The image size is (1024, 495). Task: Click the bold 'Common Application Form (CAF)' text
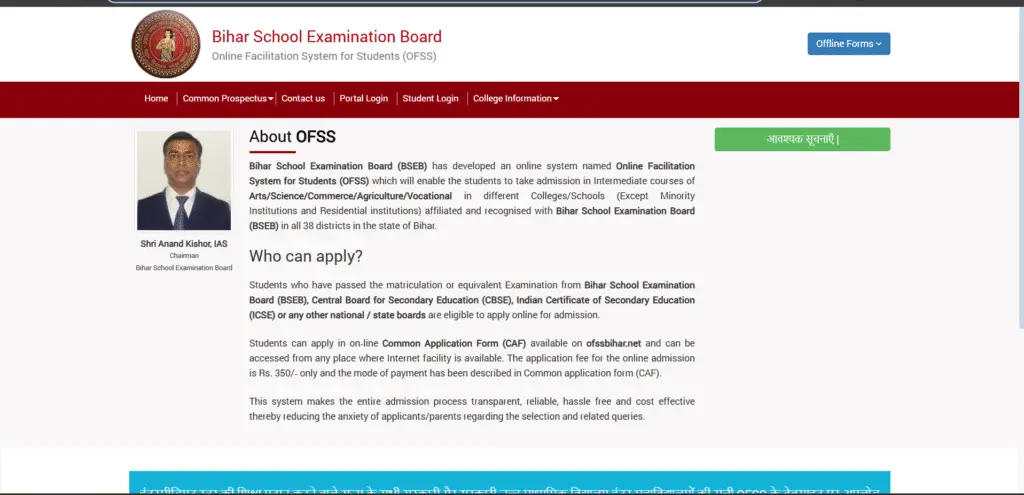click(x=454, y=343)
